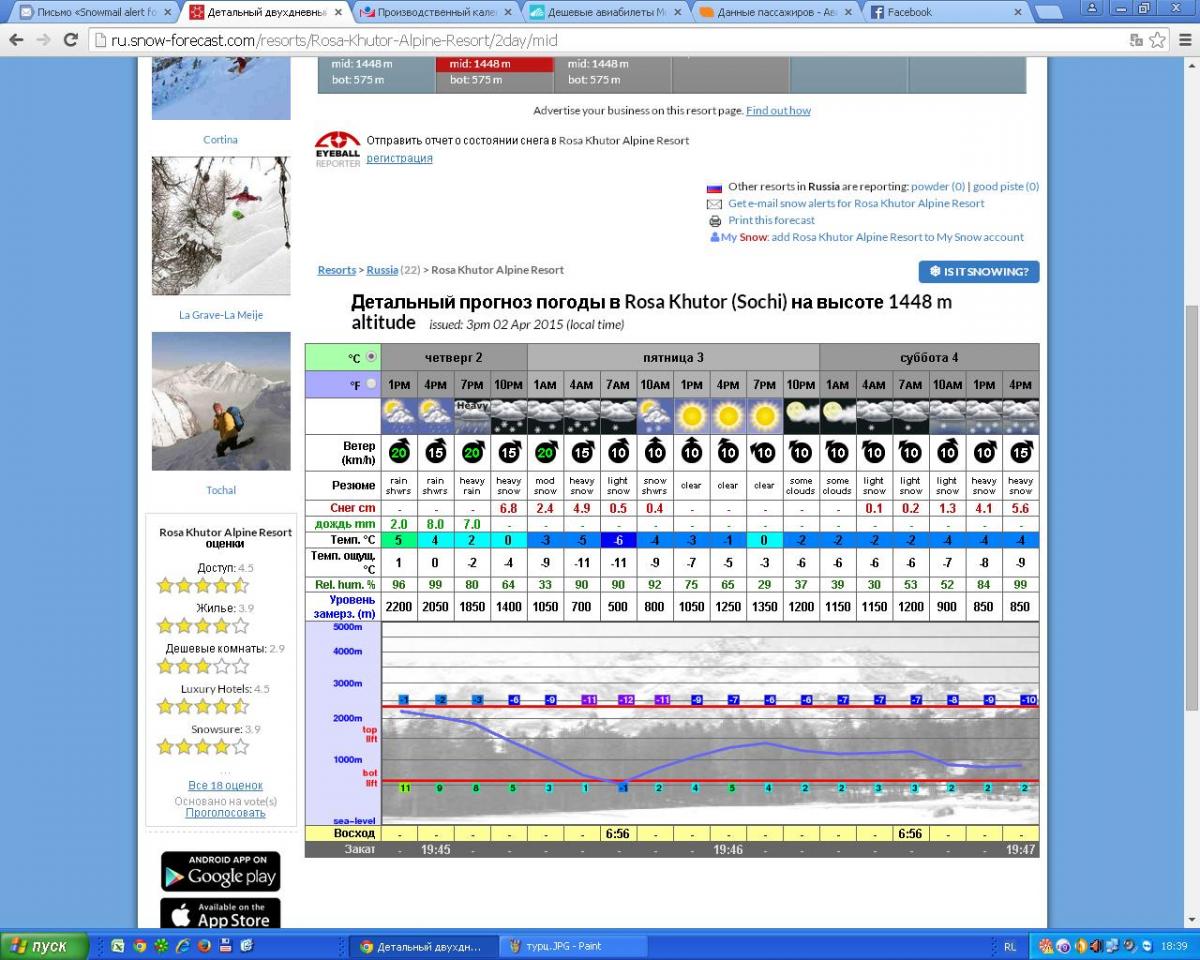The image size is (1200, 960).
Task: Click the IS IT SNOWING? button
Action: [x=979, y=272]
